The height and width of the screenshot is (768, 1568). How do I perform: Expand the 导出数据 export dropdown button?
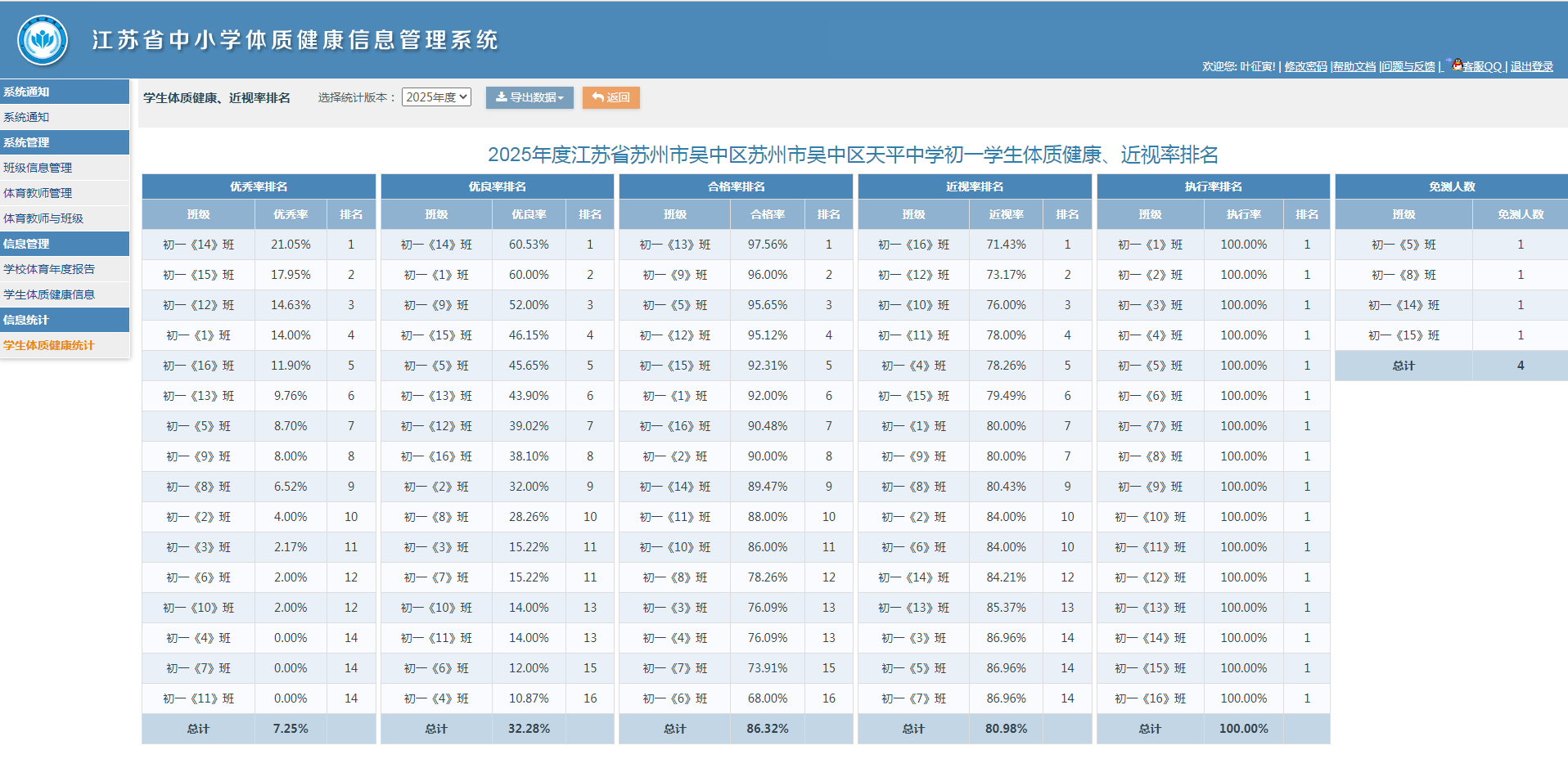click(529, 97)
